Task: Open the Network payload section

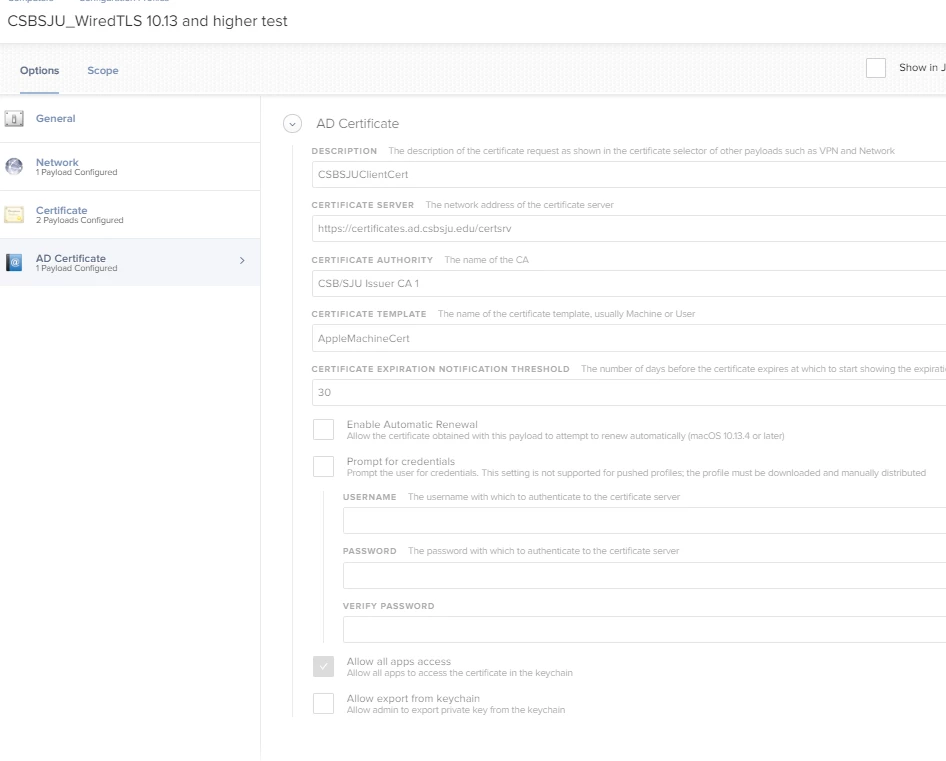Action: 130,167
